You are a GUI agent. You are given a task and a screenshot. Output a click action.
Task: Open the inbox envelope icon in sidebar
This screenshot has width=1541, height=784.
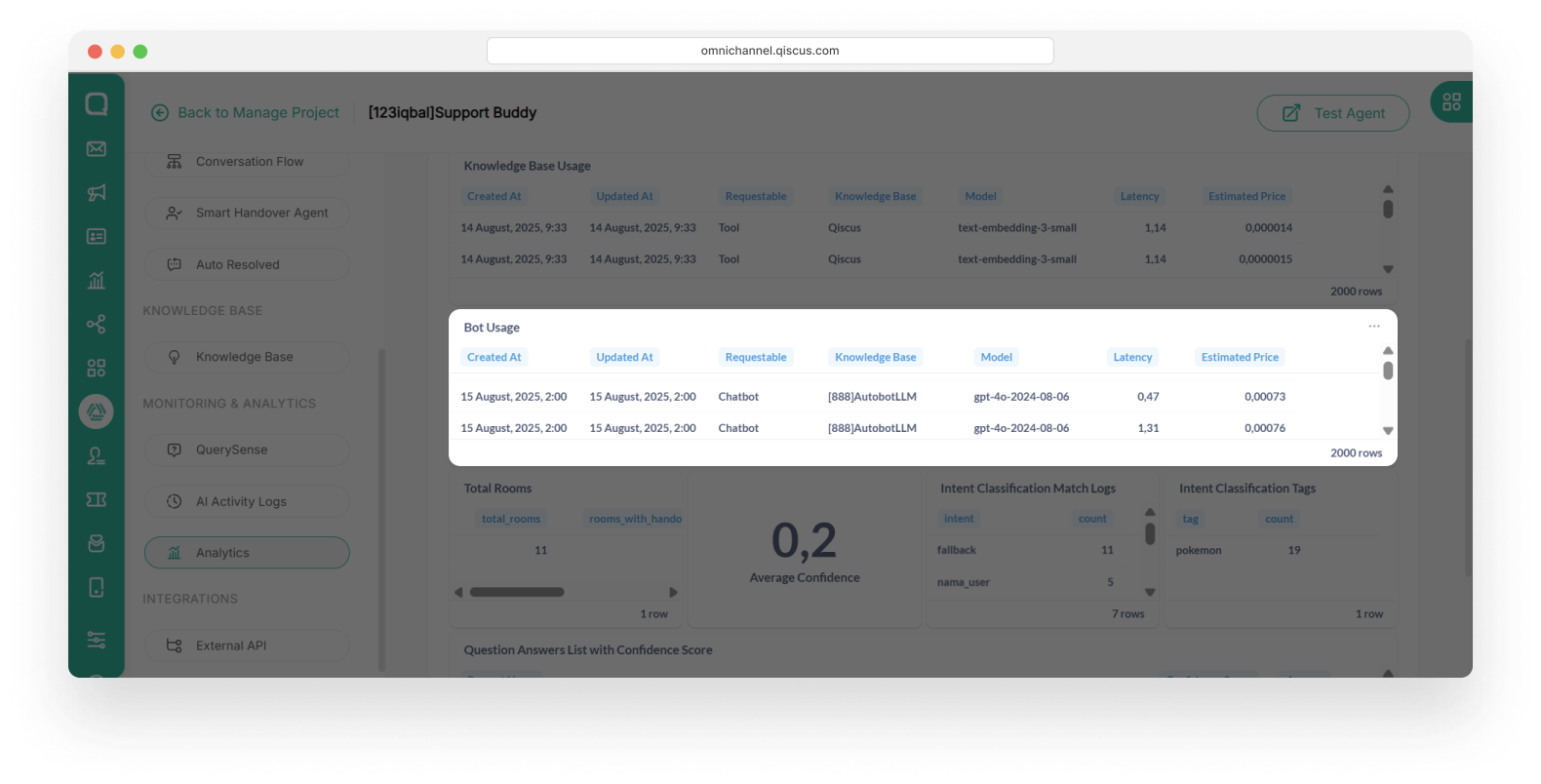point(97,149)
